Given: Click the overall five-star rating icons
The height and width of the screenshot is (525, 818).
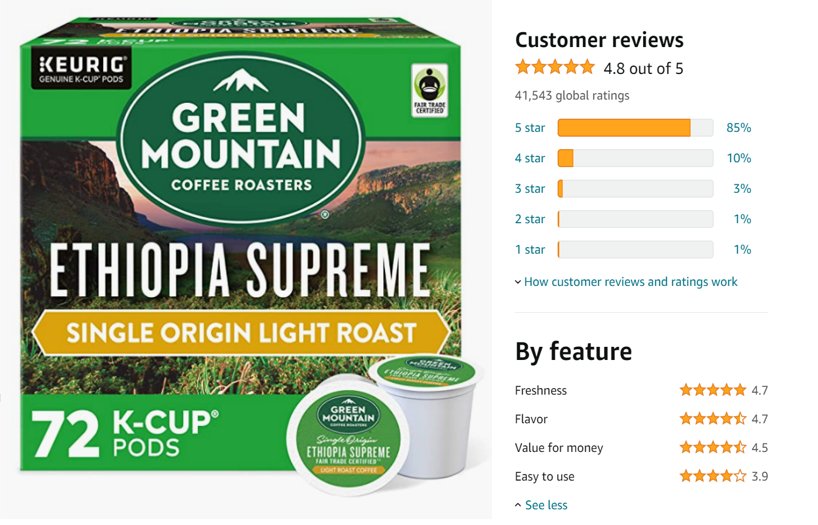Looking at the screenshot, I should [555, 67].
